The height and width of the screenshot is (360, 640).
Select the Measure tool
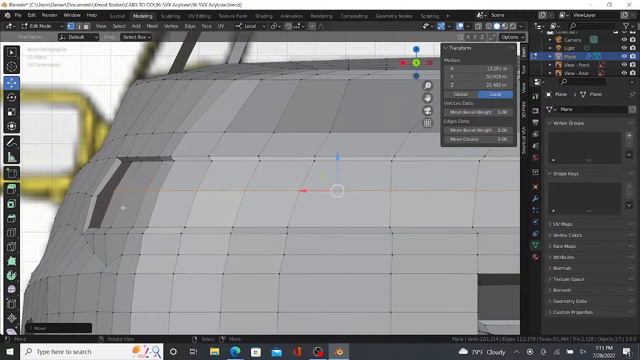coord(11,157)
